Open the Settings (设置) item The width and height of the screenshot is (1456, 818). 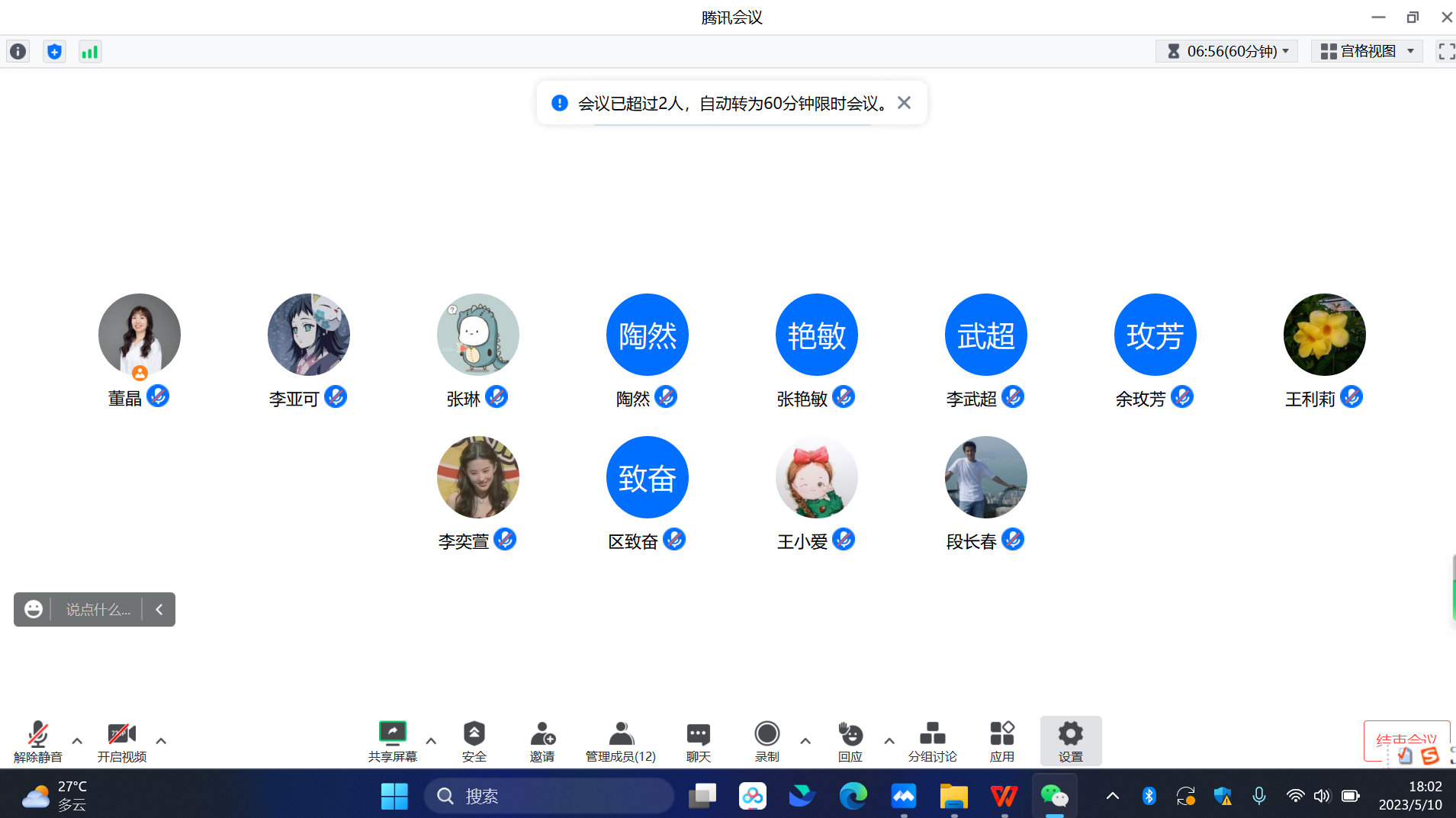coord(1070,741)
